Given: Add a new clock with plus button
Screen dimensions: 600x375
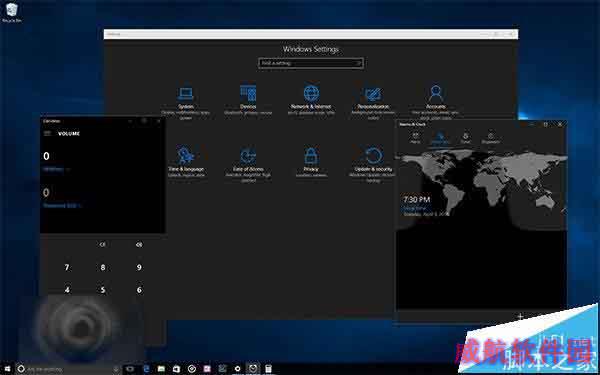Looking at the screenshot, I should click(x=520, y=316).
